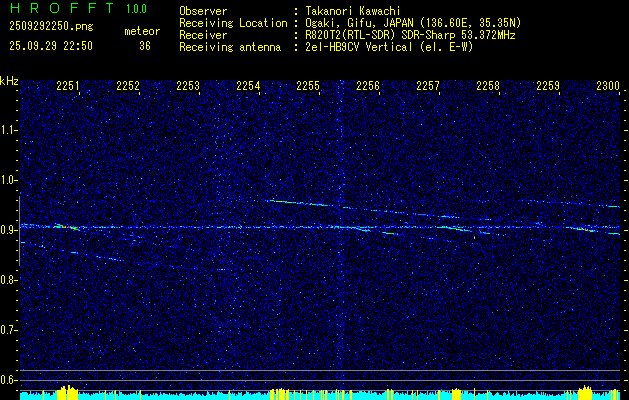Click the 2255 time marker
This screenshot has height=400, width=629.
tap(308, 86)
